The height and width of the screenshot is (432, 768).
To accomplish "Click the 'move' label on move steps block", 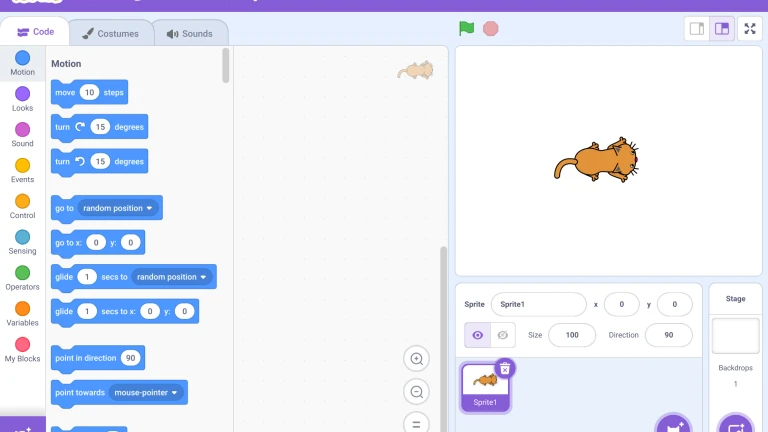I will [65, 93].
